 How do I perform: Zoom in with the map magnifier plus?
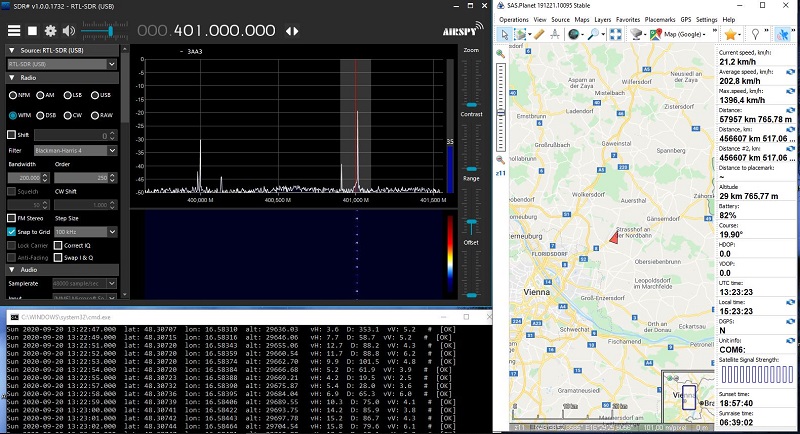click(x=501, y=54)
